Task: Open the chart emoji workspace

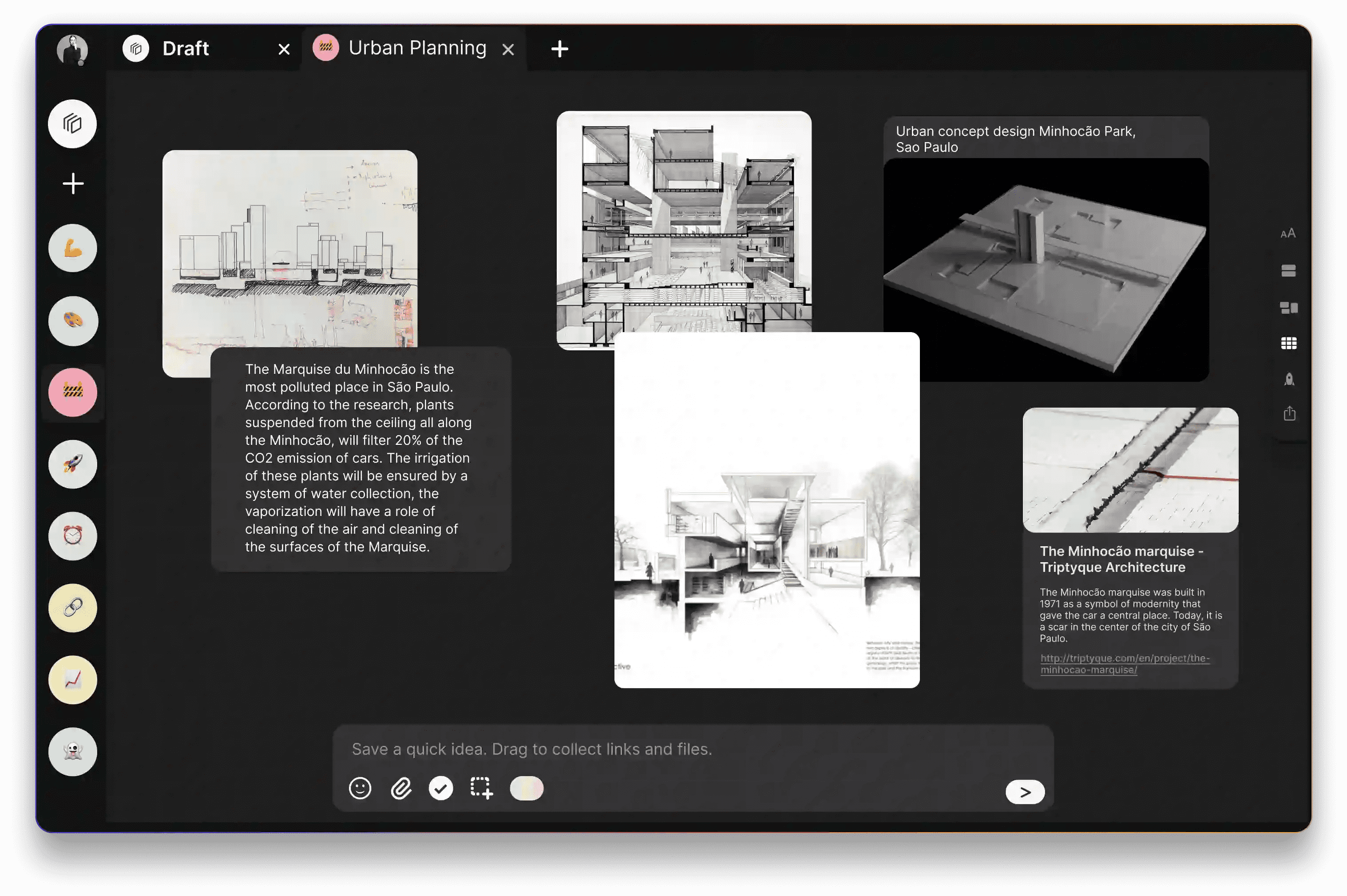Action: point(72,679)
